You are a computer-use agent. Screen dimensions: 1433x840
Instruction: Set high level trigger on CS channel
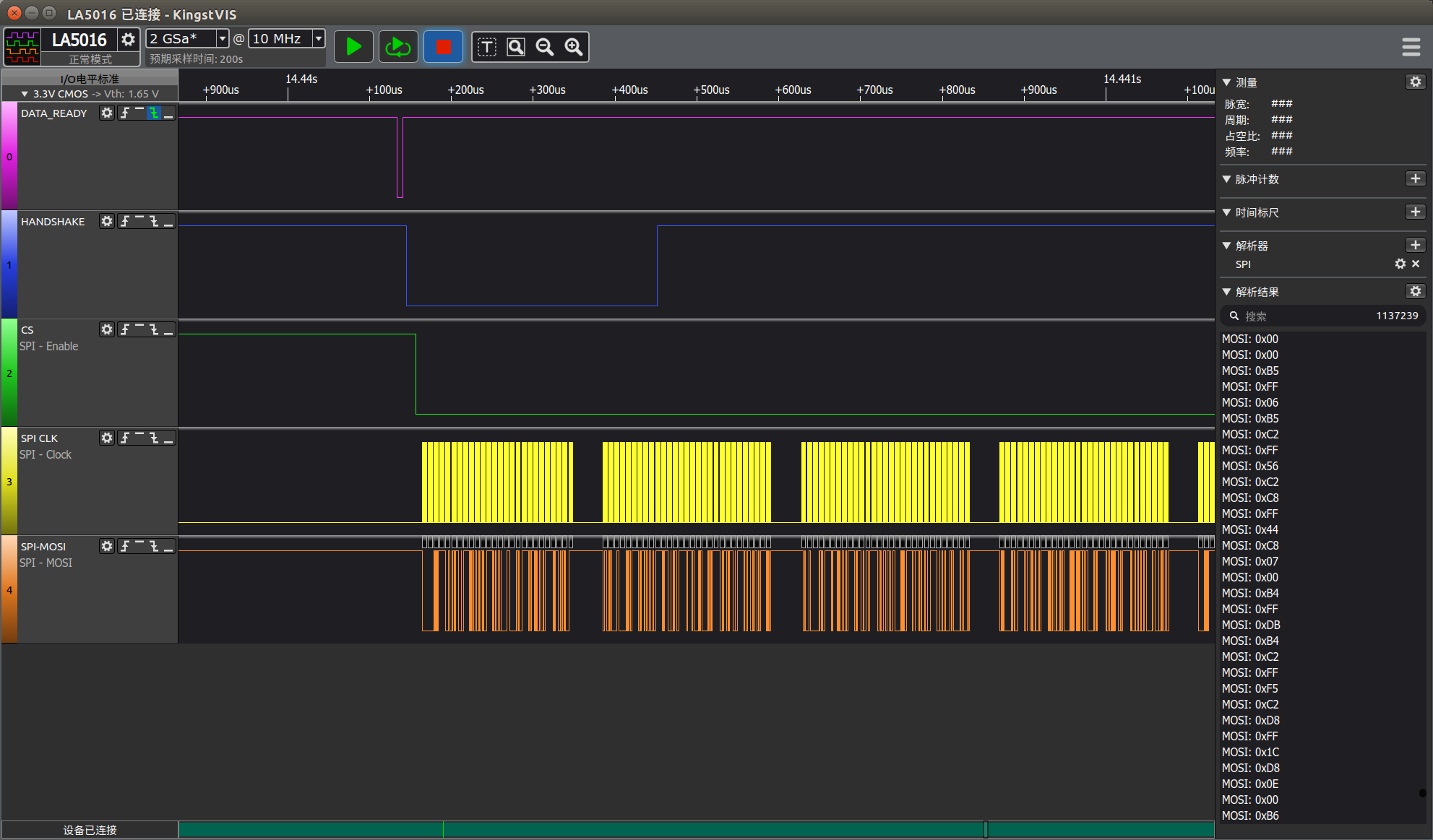point(139,329)
